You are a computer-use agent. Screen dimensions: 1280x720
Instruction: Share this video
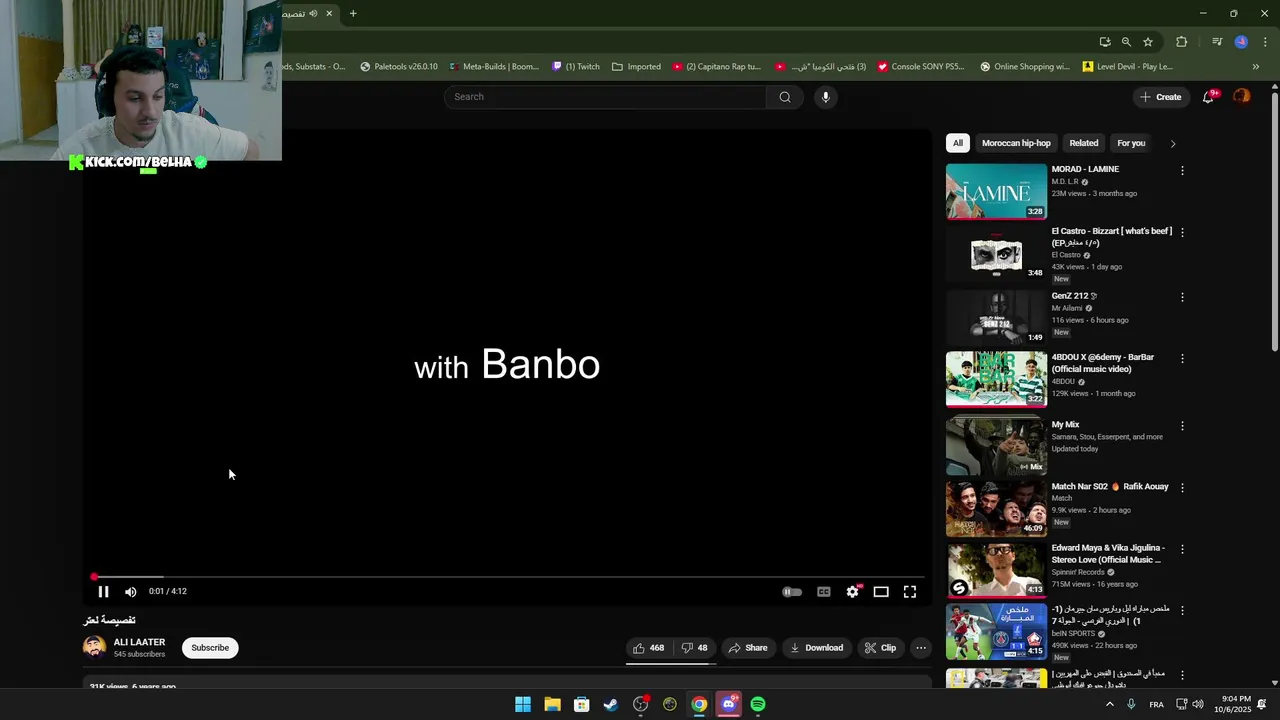(x=748, y=648)
